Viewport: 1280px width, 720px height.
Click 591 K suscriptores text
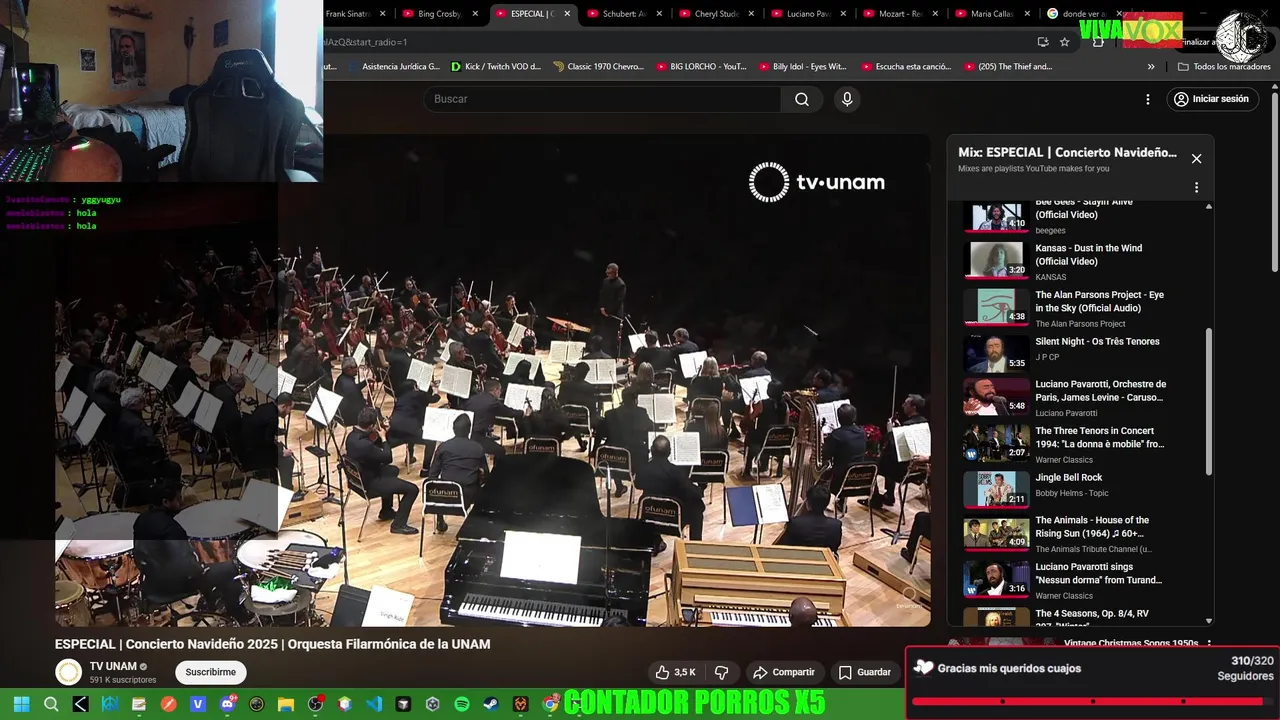123,680
